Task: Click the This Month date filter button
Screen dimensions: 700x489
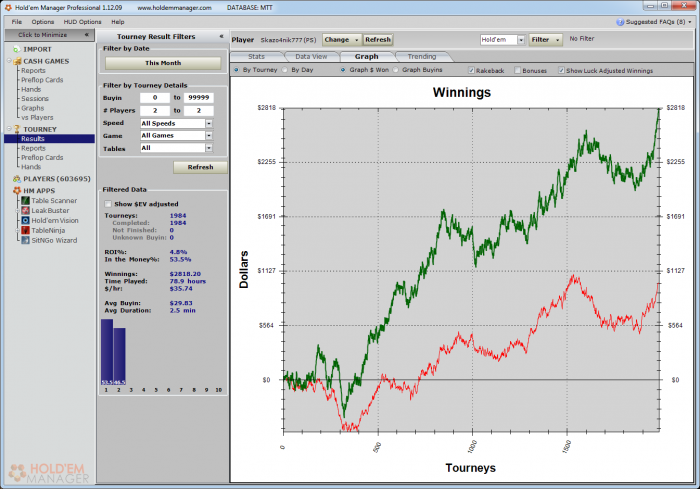Action: (163, 63)
